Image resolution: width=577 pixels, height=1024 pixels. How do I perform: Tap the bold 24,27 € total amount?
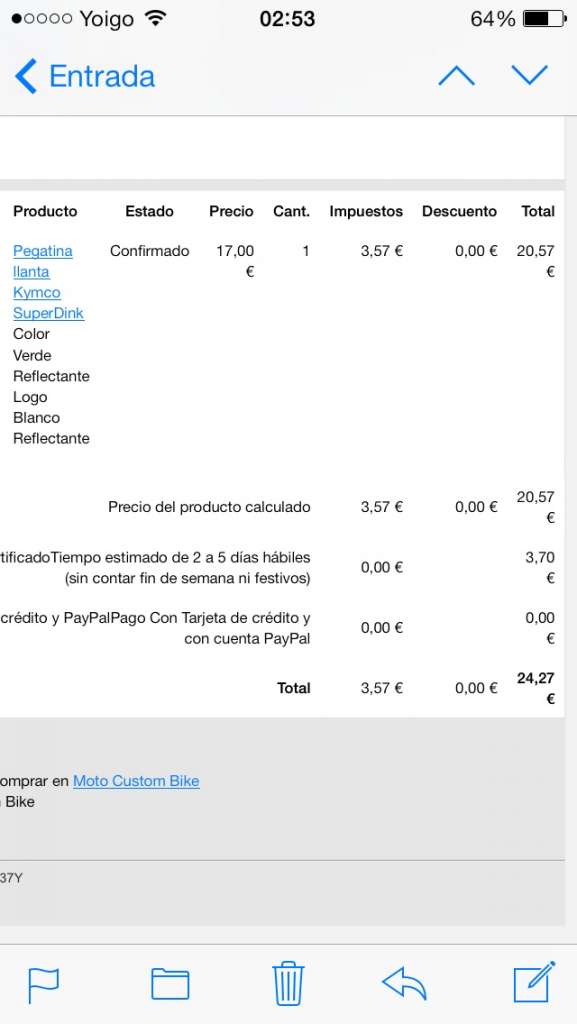tap(536, 688)
